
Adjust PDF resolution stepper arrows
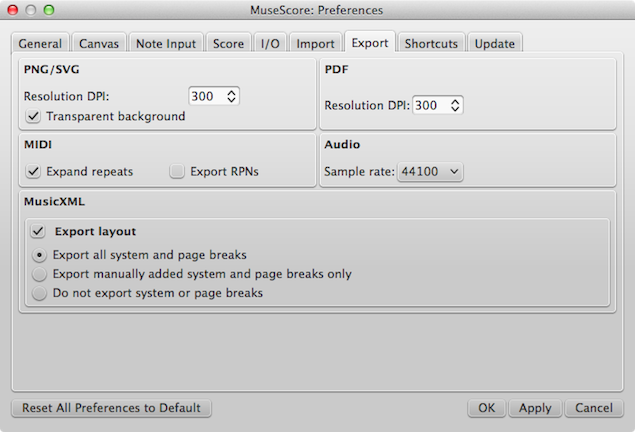[x=455, y=106]
